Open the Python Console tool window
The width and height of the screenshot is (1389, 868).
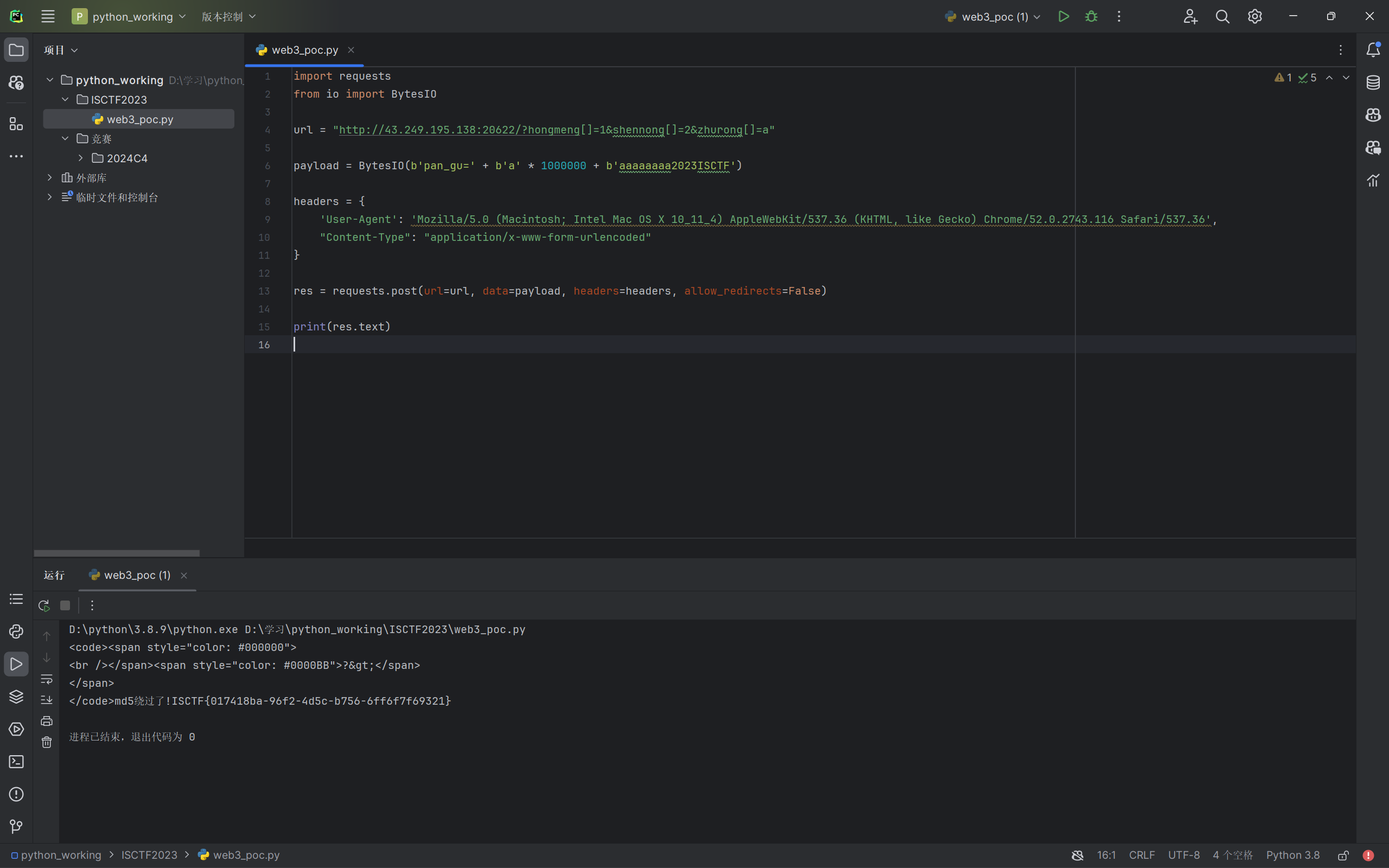click(x=16, y=631)
